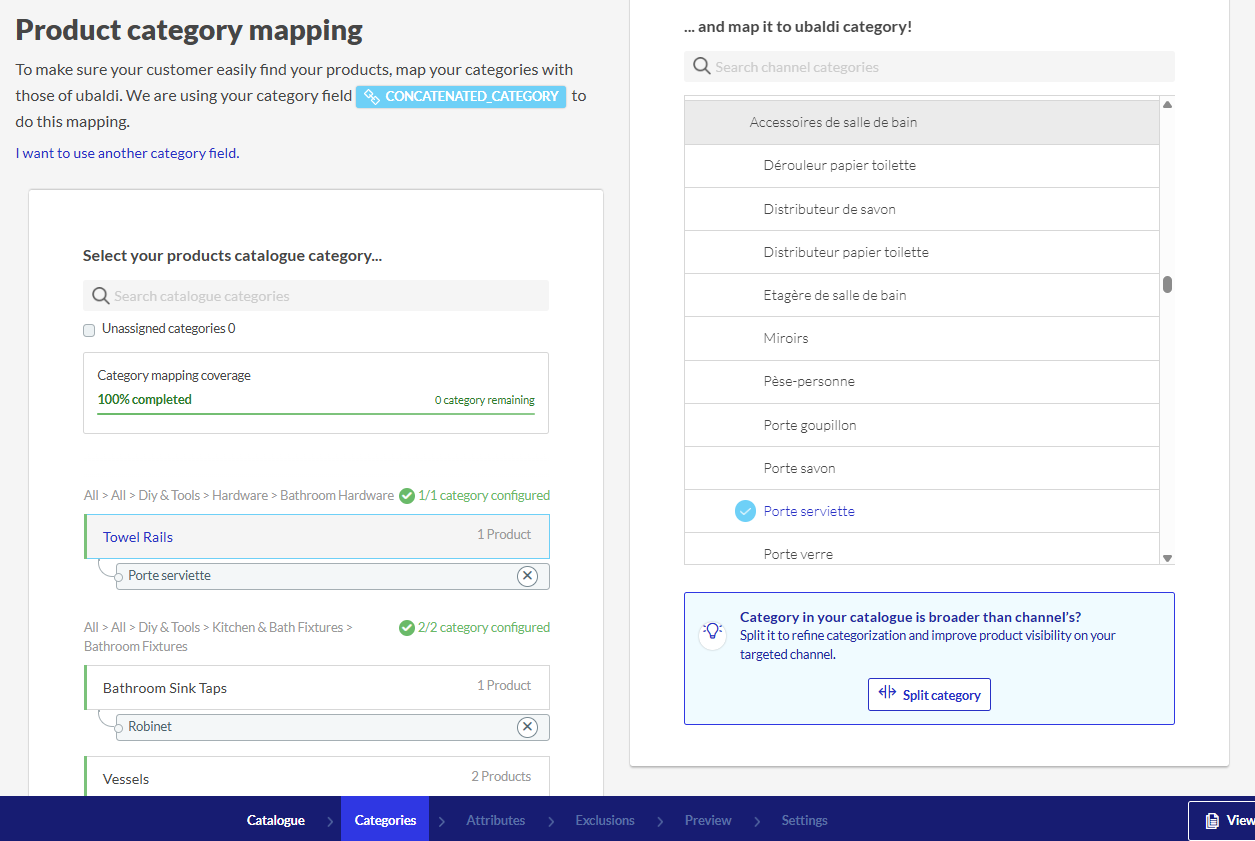
Task: Click the lightbulb tip icon
Action: [x=712, y=632]
